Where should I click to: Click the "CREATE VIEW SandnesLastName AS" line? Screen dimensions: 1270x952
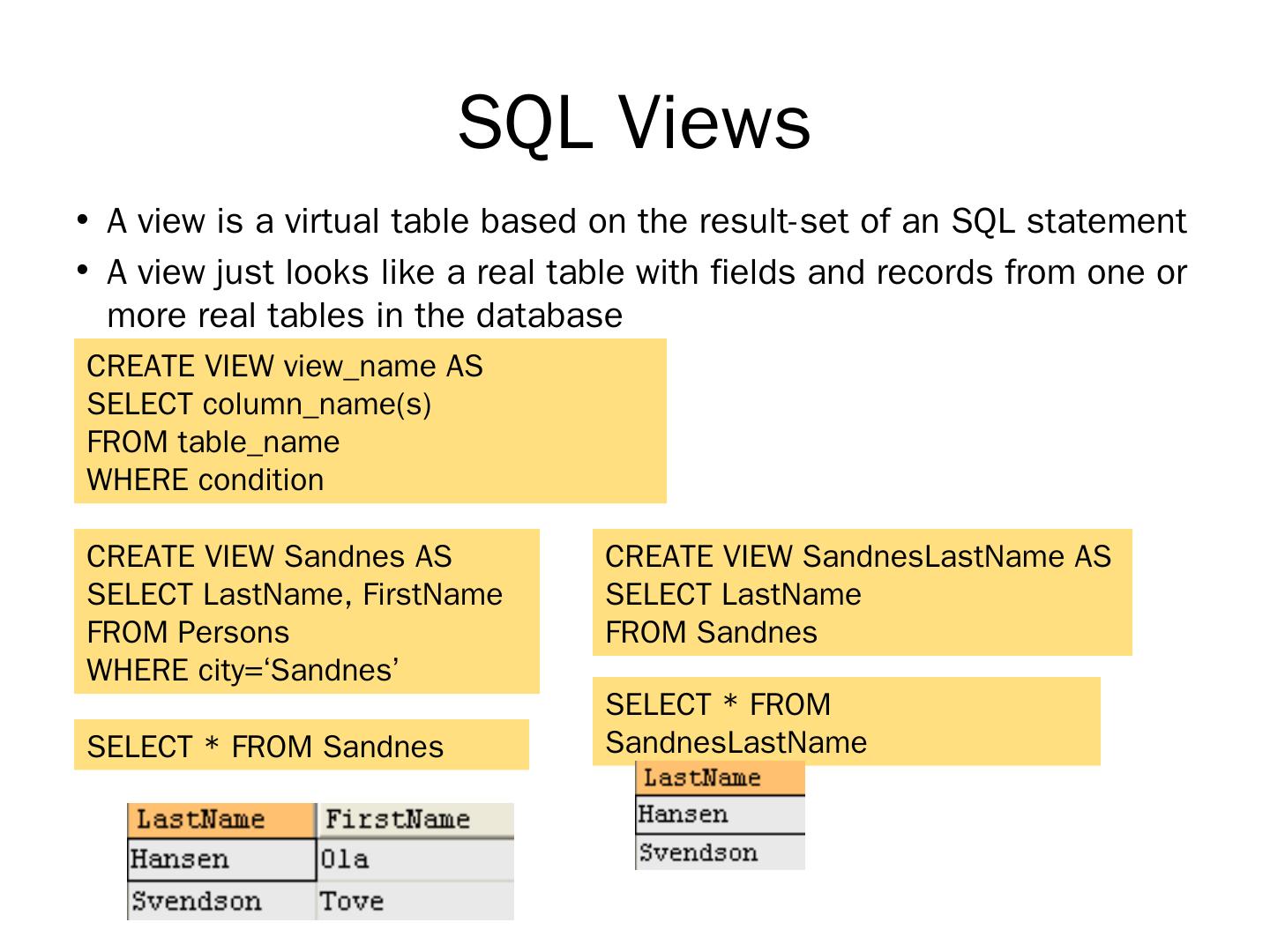(857, 556)
